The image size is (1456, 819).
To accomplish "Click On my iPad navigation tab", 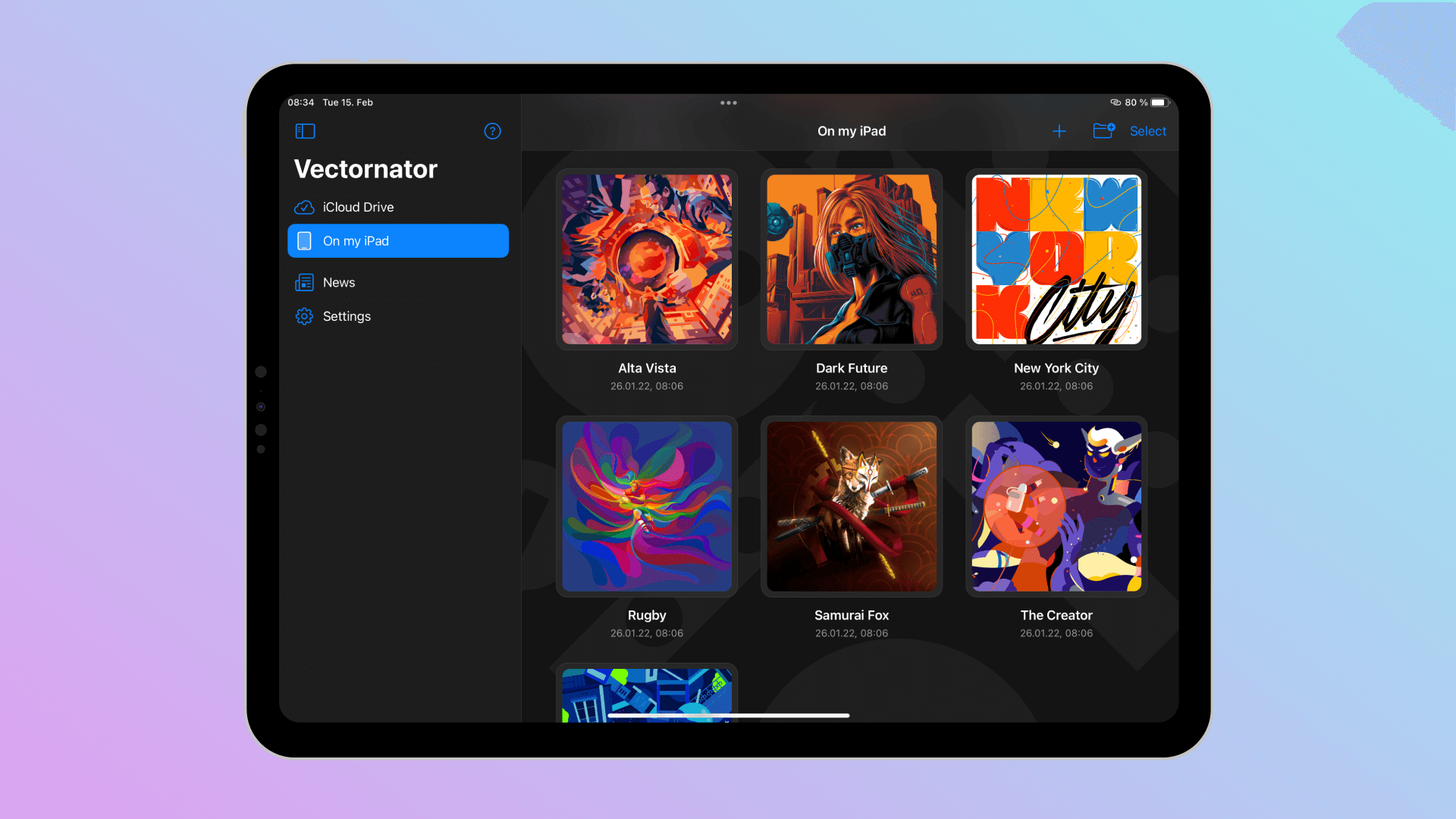I will point(397,240).
